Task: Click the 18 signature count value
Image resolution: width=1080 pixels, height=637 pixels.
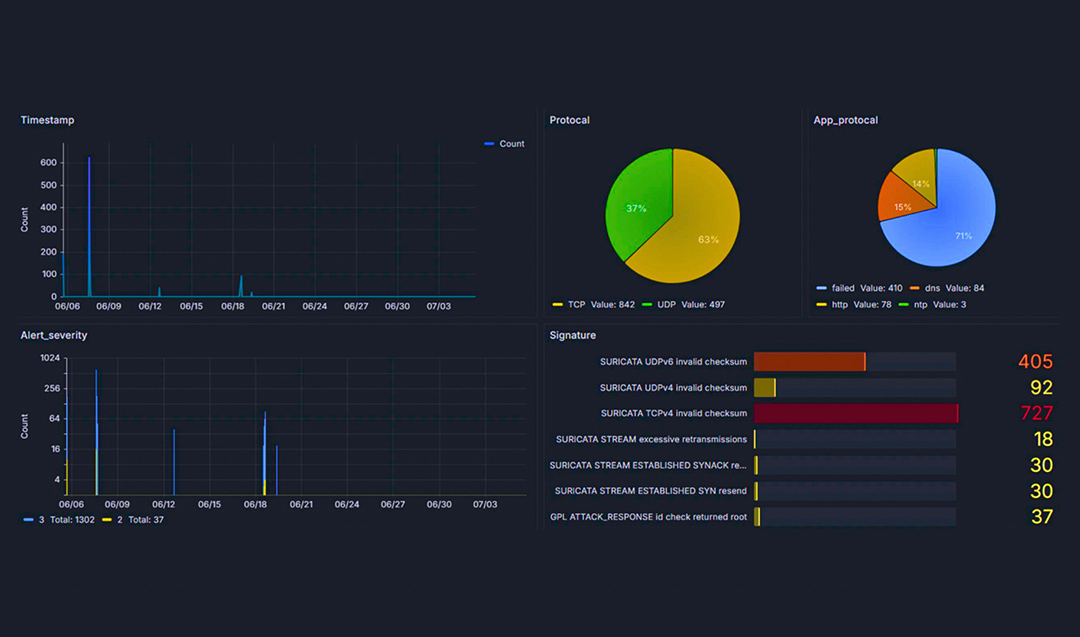Action: 1043,439
